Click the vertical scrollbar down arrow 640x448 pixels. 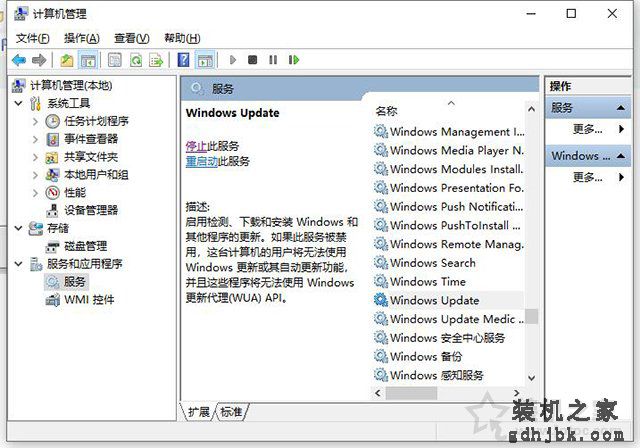531,378
